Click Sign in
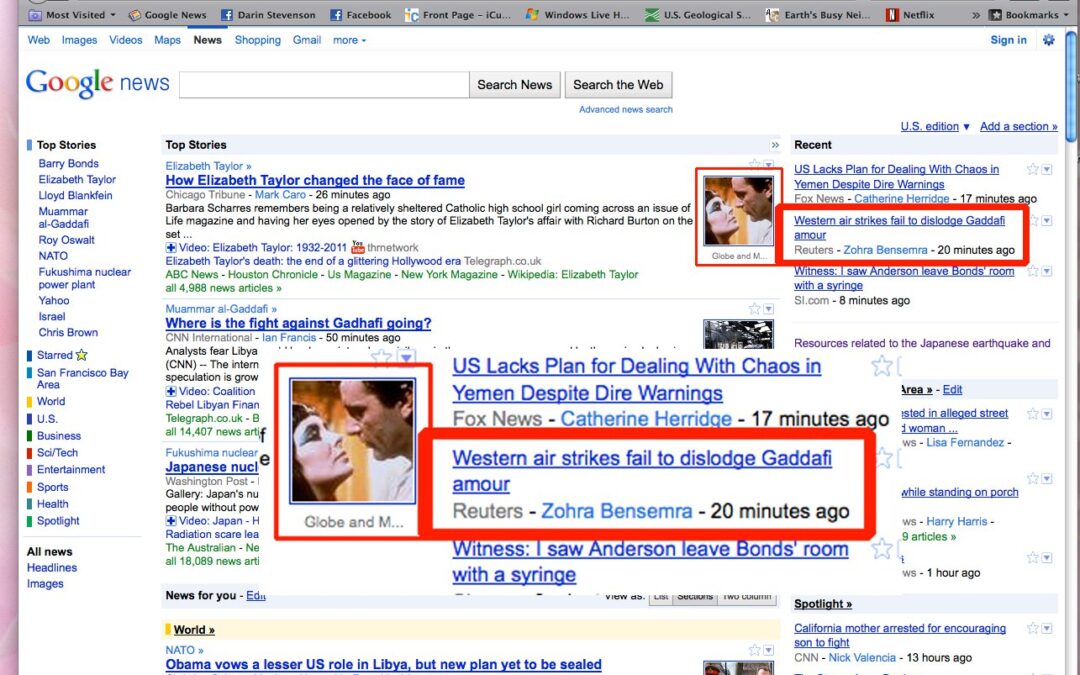This screenshot has width=1080, height=675. 1008,40
